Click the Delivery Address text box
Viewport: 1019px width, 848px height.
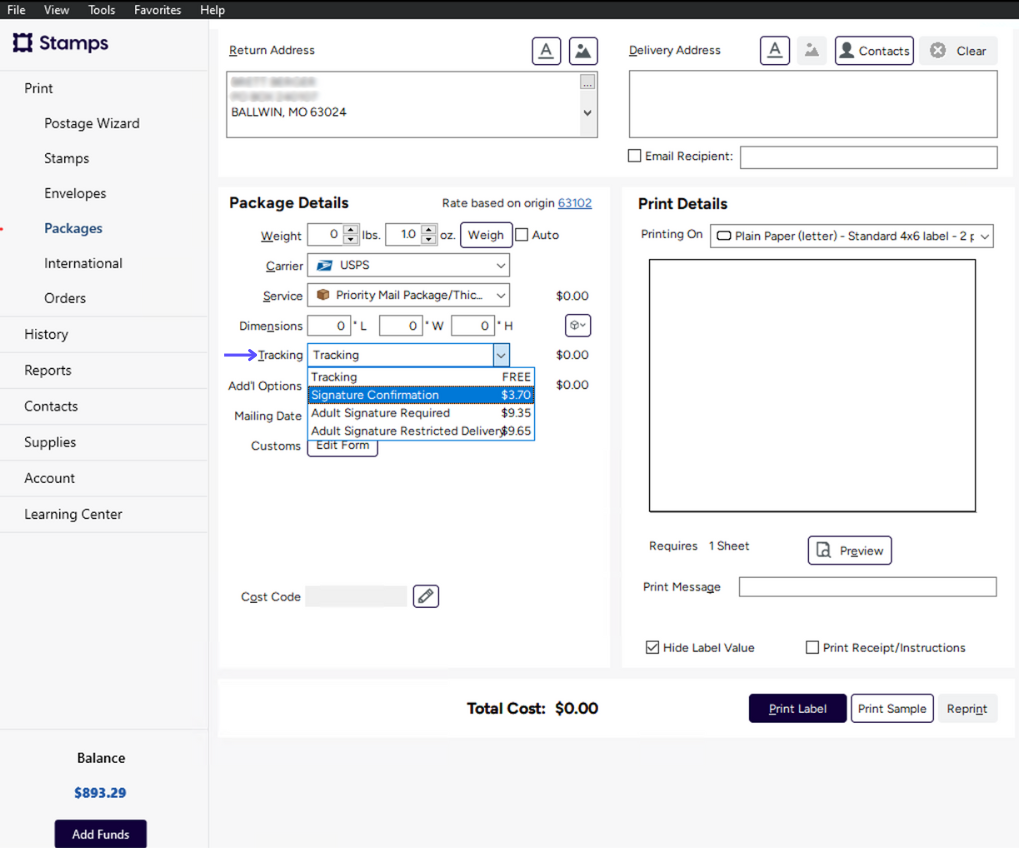pos(812,104)
